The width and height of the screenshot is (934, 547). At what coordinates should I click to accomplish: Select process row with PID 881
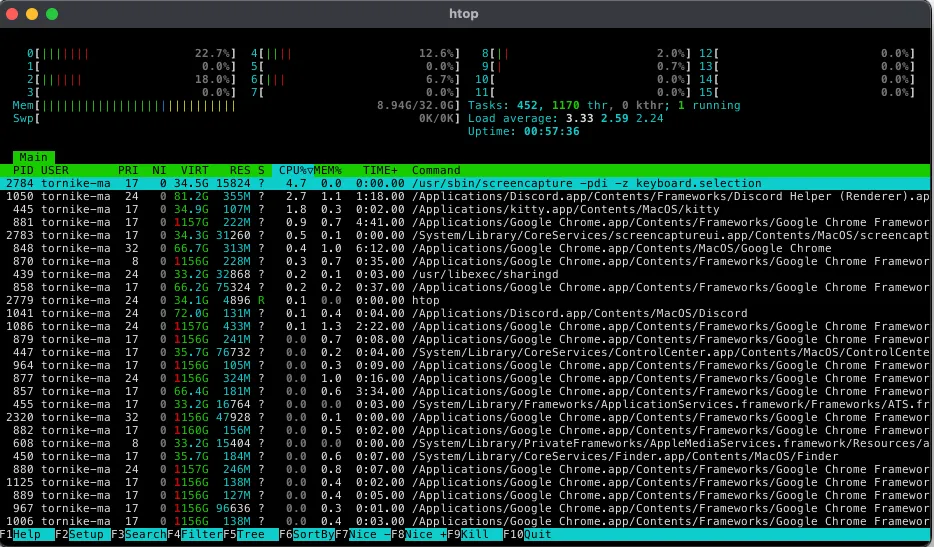pyautogui.click(x=465, y=222)
